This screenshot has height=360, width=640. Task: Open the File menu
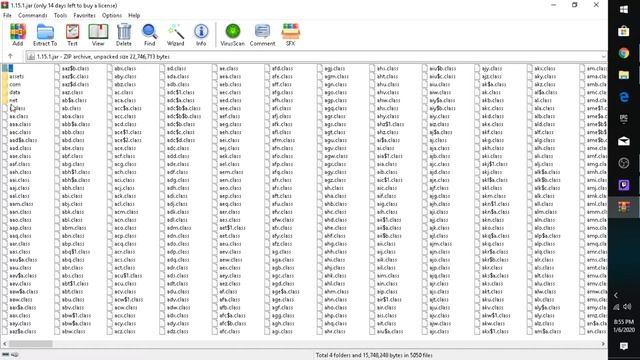point(7,15)
